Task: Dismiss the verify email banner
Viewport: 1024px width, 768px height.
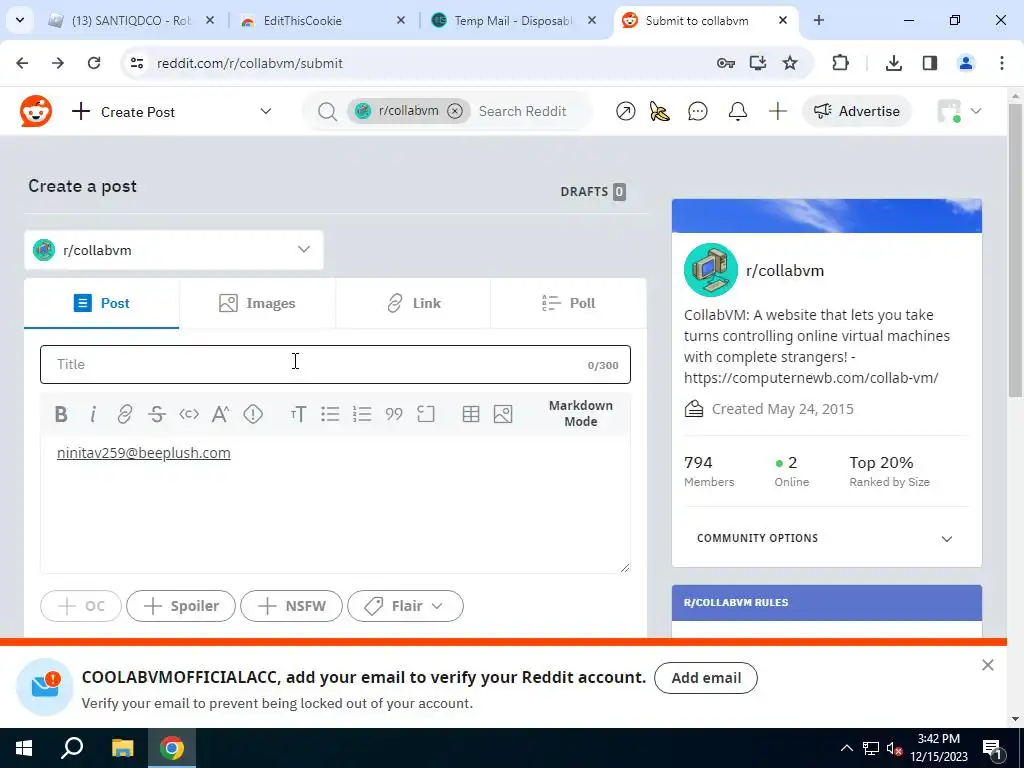Action: click(x=987, y=665)
